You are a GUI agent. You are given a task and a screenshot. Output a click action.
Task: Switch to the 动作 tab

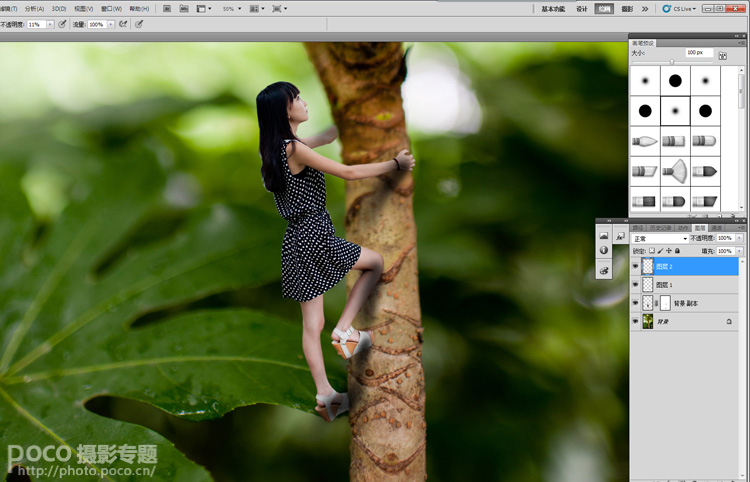[x=684, y=228]
